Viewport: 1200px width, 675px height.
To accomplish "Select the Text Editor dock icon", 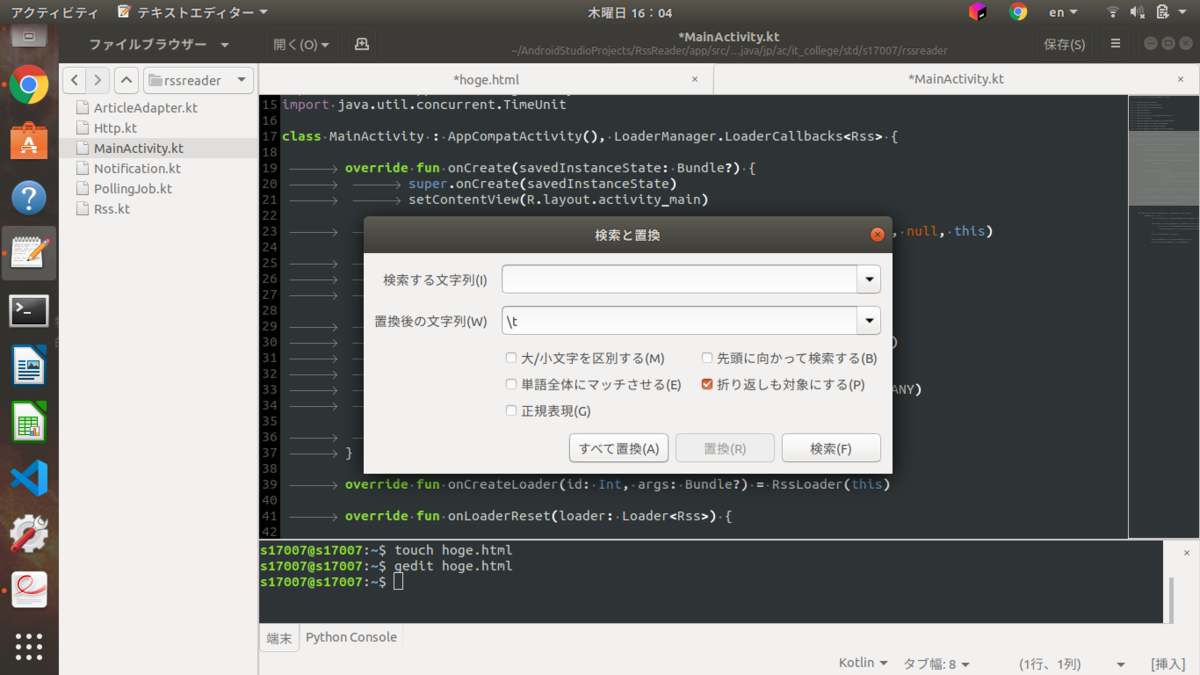I will click(x=29, y=254).
